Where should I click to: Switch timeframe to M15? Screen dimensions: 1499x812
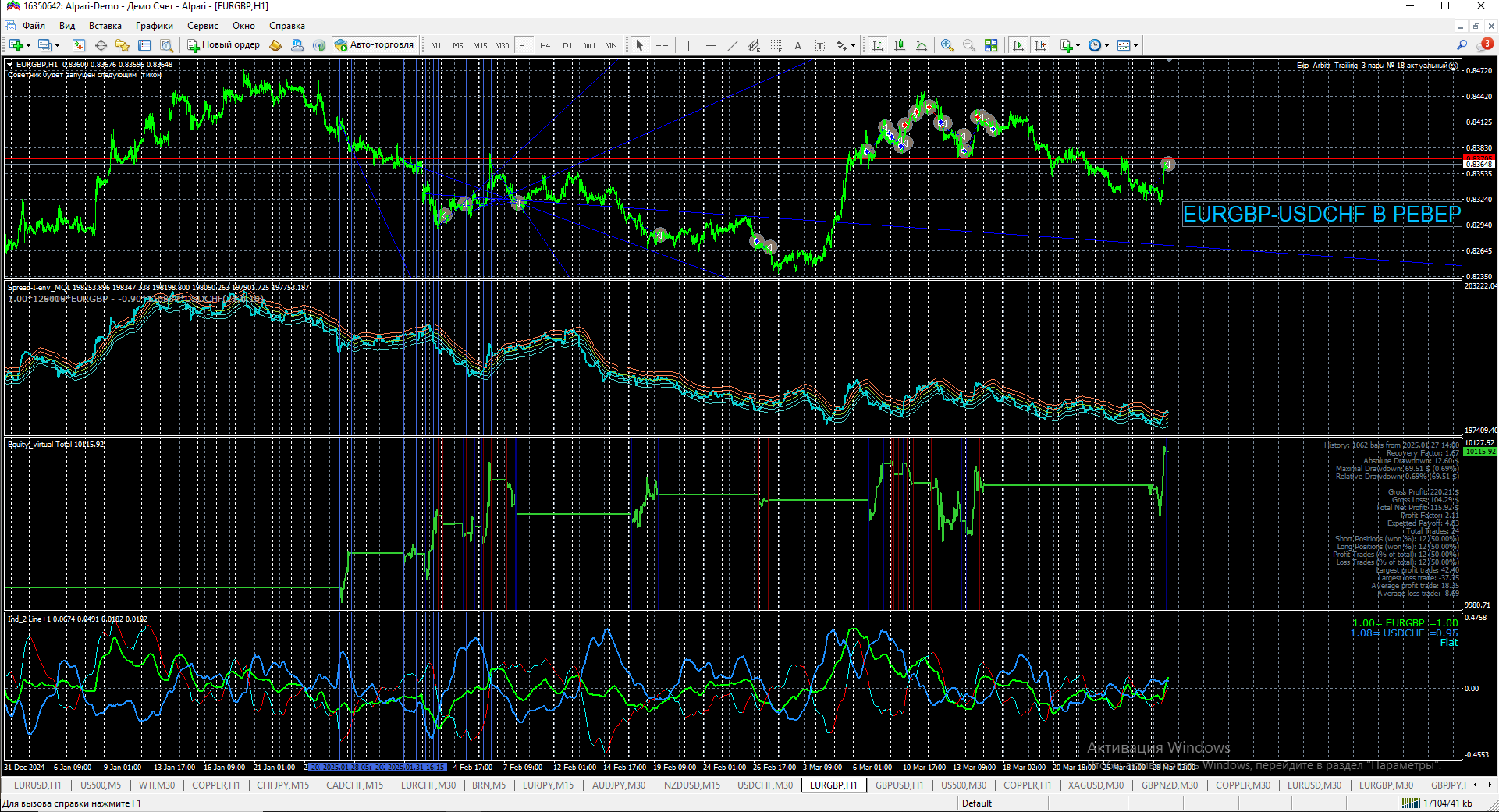(480, 45)
